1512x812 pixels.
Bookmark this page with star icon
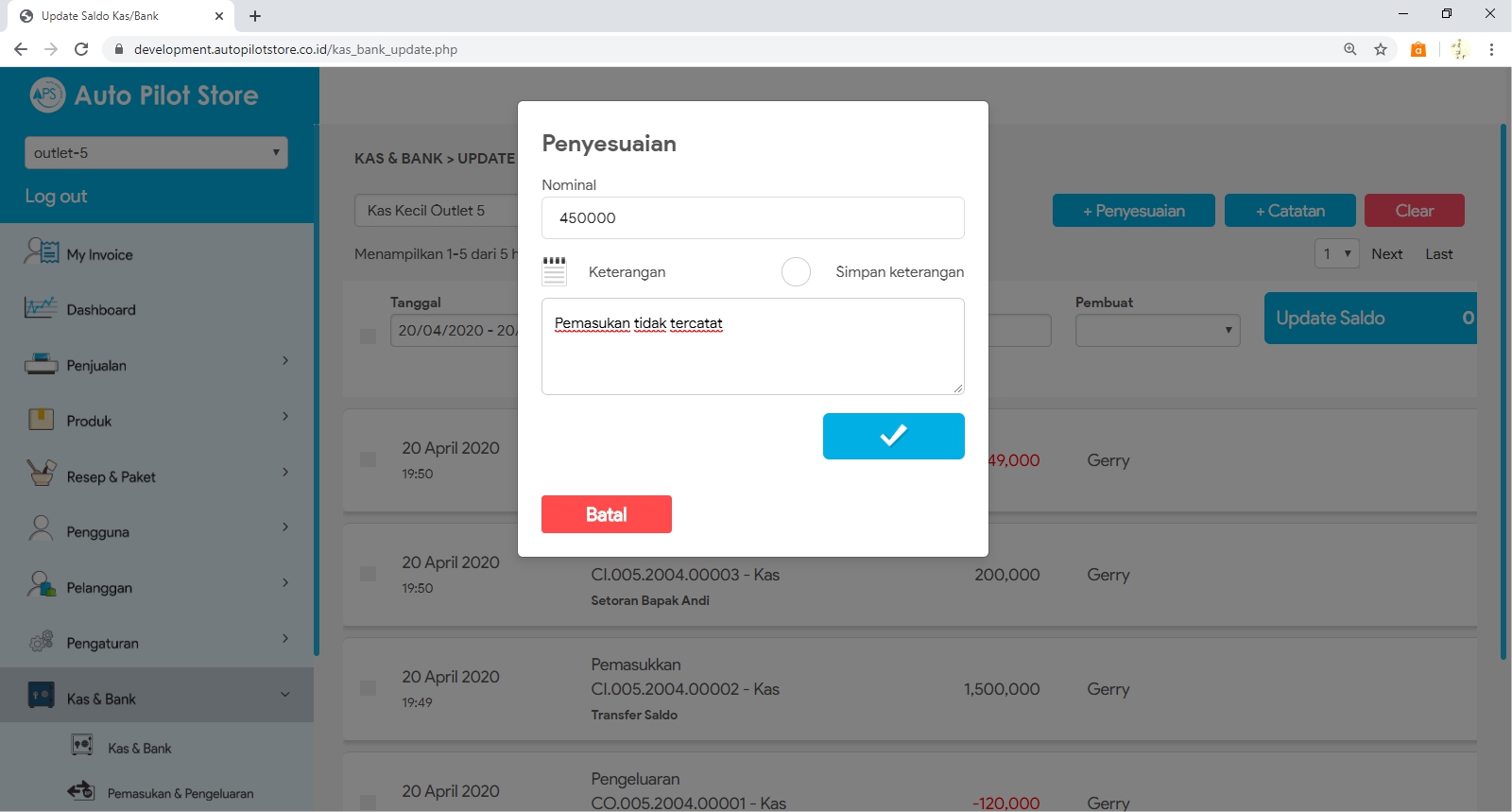tap(1381, 49)
